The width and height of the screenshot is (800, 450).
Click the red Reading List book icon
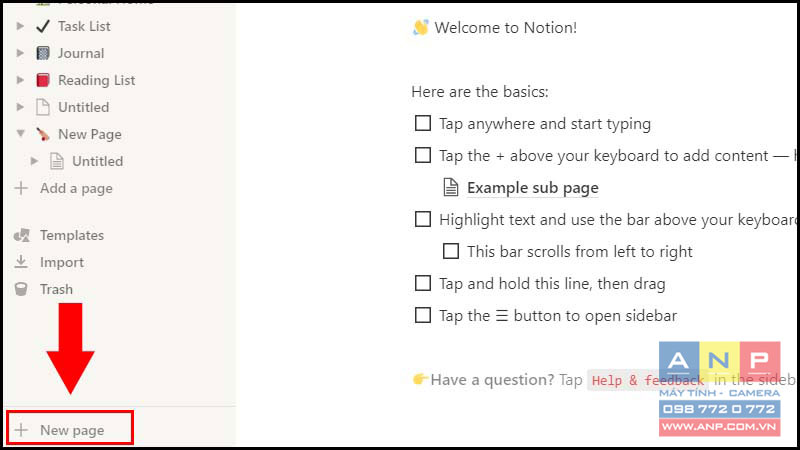(43, 80)
